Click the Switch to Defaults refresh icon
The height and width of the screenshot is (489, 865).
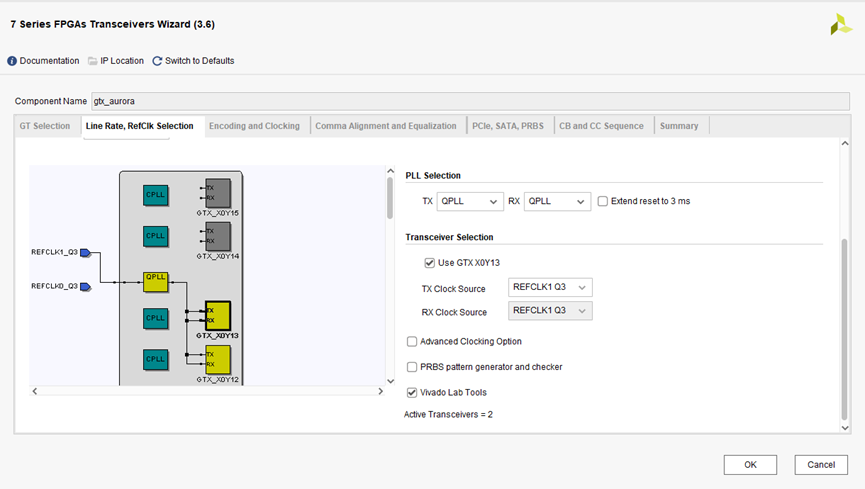157,61
